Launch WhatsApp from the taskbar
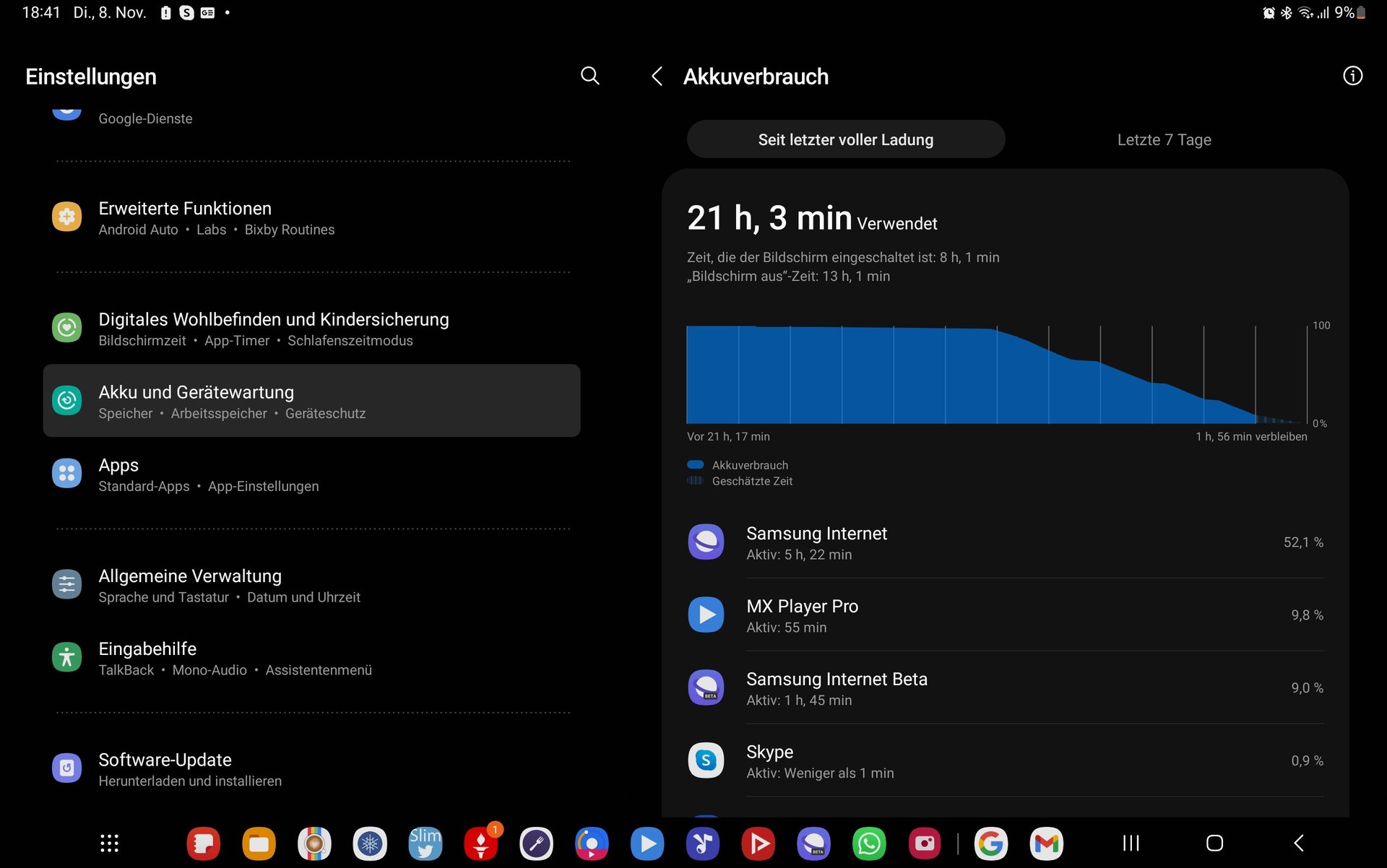Viewport: 1387px width, 868px height. coord(869,843)
